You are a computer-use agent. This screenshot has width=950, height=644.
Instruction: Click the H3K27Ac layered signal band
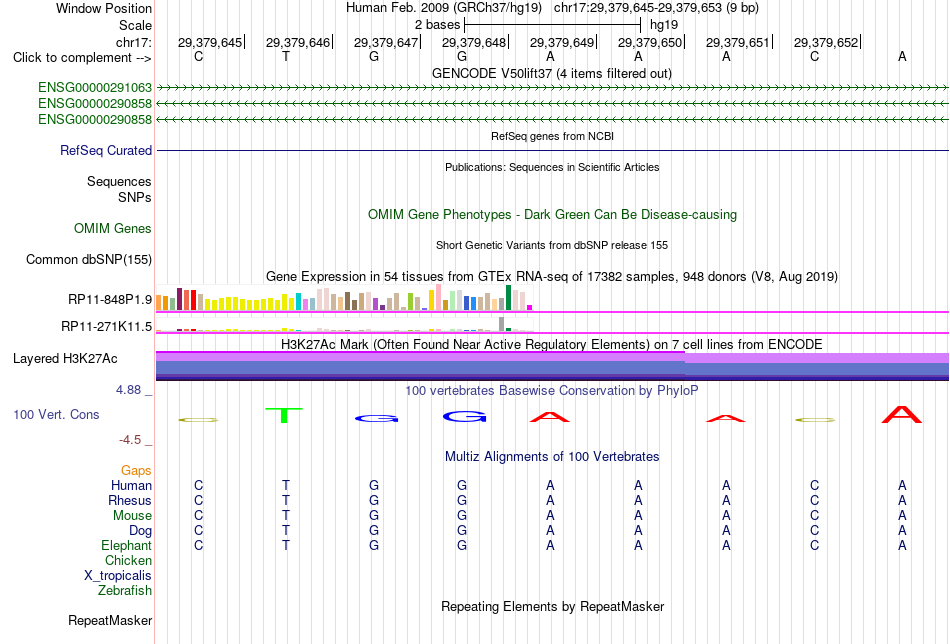point(552,366)
